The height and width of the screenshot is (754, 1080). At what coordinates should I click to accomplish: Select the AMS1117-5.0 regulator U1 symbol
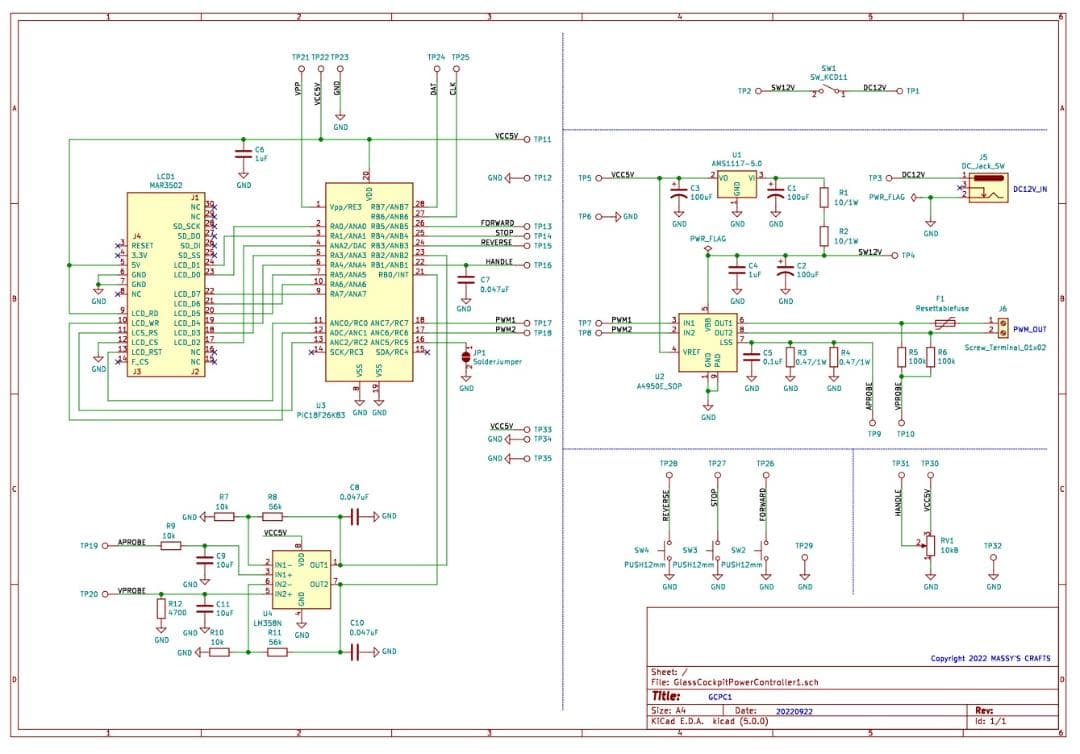coord(737,187)
